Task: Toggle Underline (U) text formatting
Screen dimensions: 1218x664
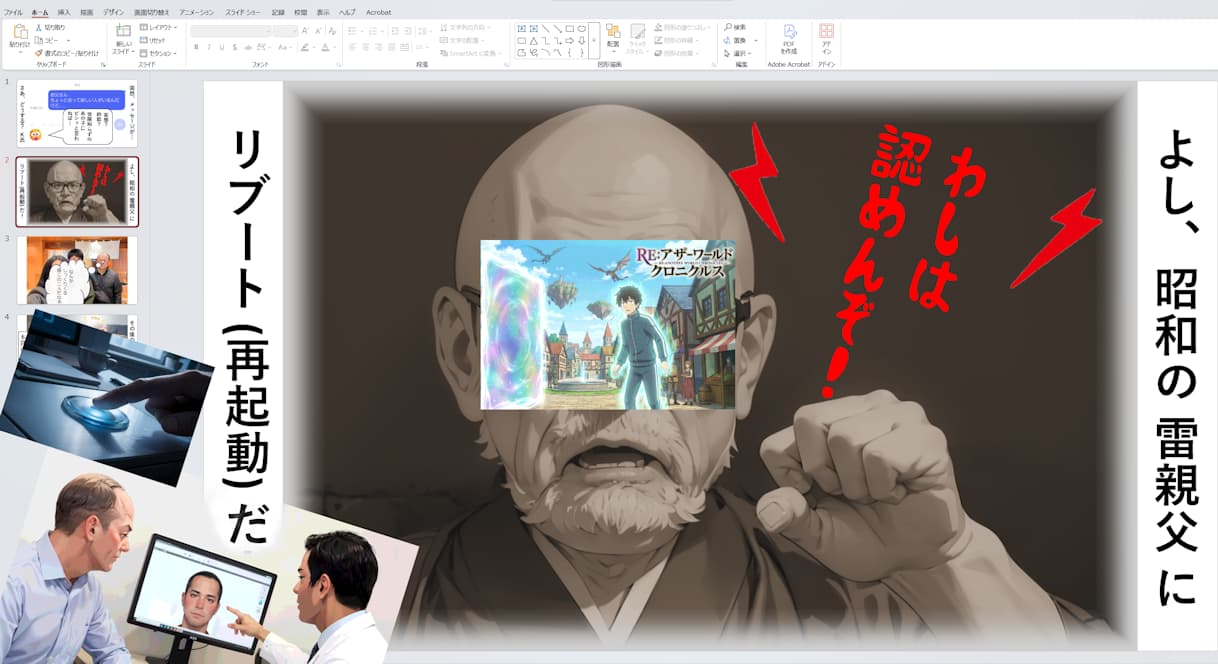Action: click(220, 47)
